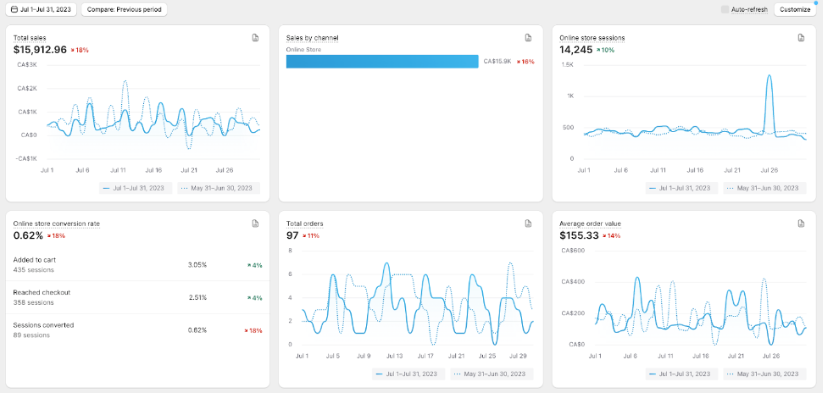
Task: Toggle May 31–Jun 30 legend in Total orders chart
Action: [x=492, y=374]
